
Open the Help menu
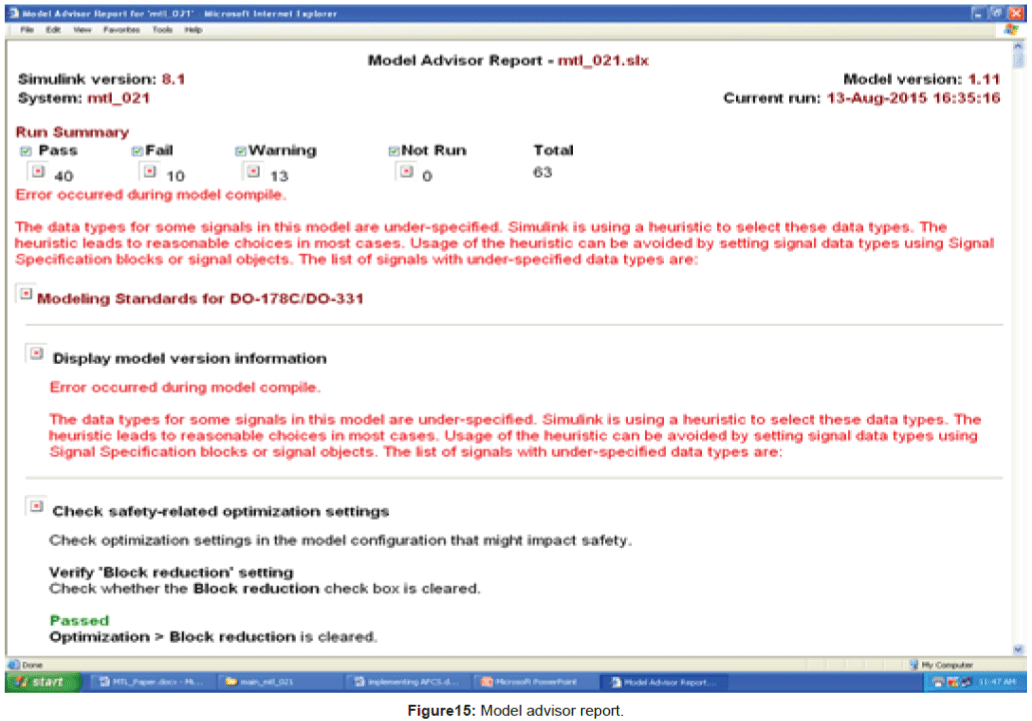(193, 30)
